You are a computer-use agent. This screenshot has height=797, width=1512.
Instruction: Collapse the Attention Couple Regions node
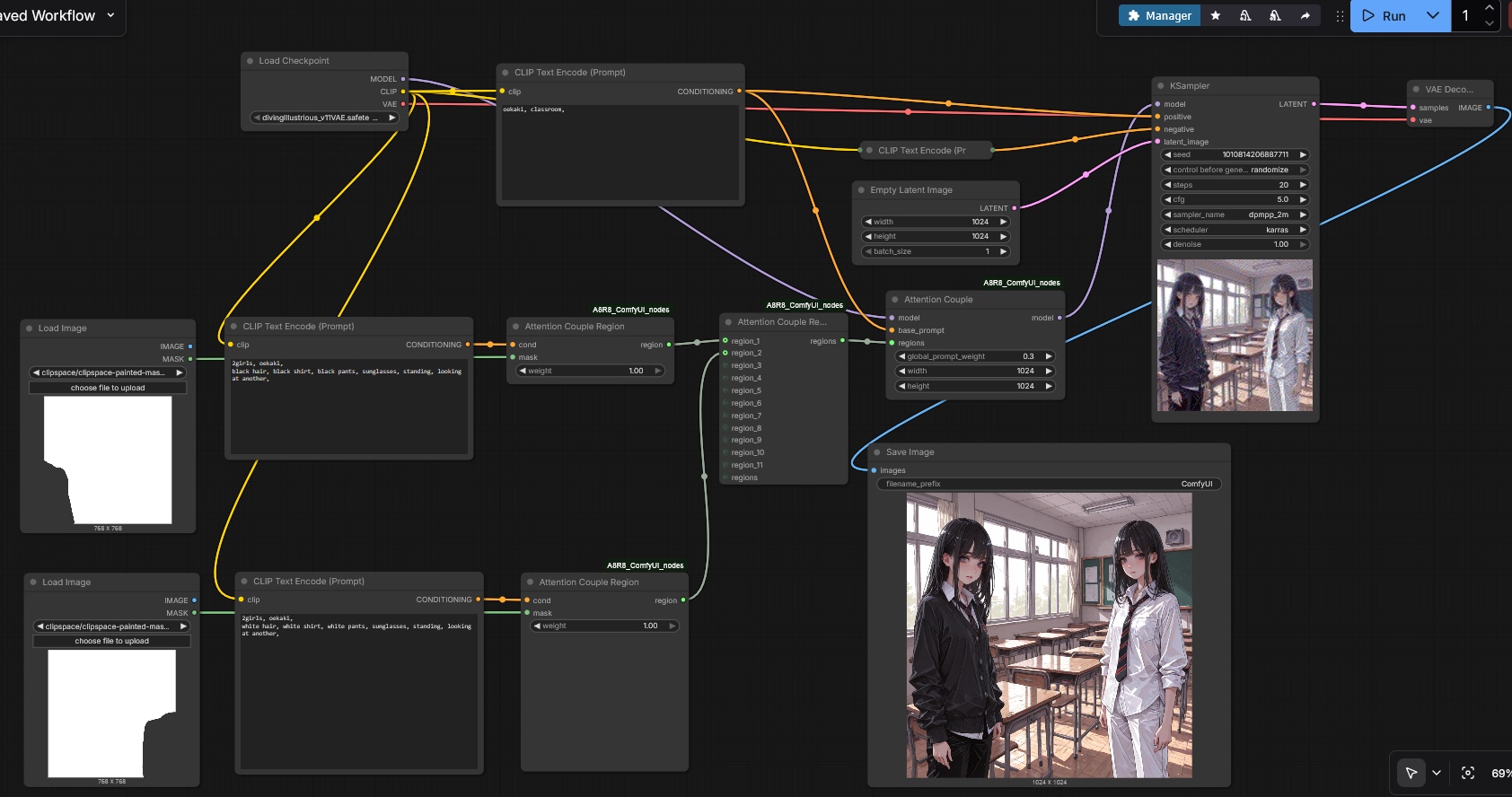(x=728, y=322)
